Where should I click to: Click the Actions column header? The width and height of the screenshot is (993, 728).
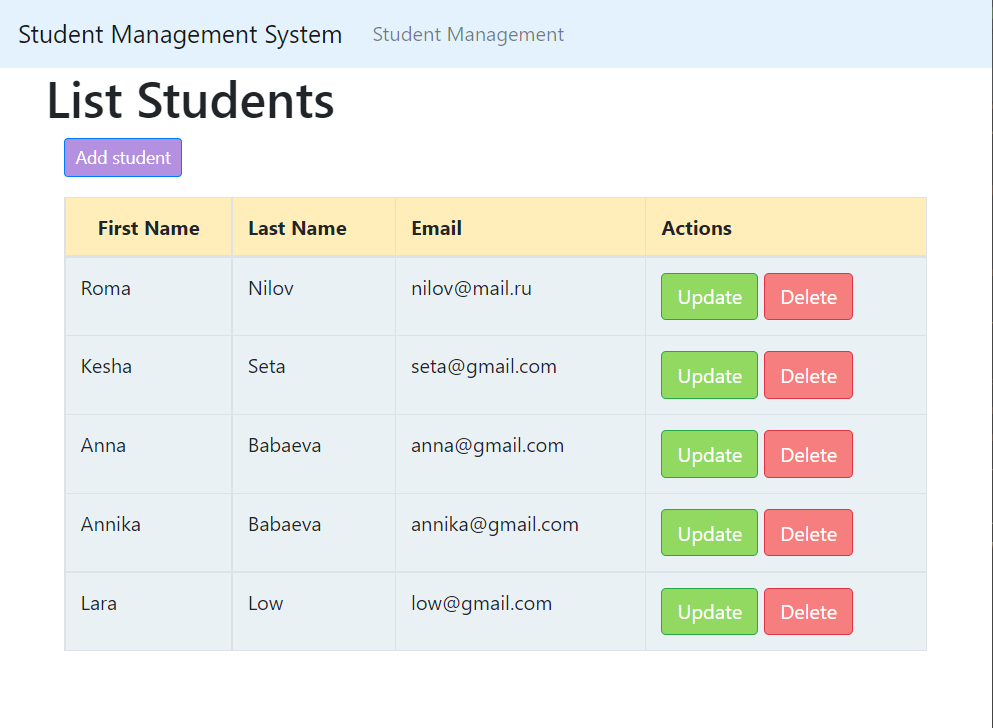(696, 227)
